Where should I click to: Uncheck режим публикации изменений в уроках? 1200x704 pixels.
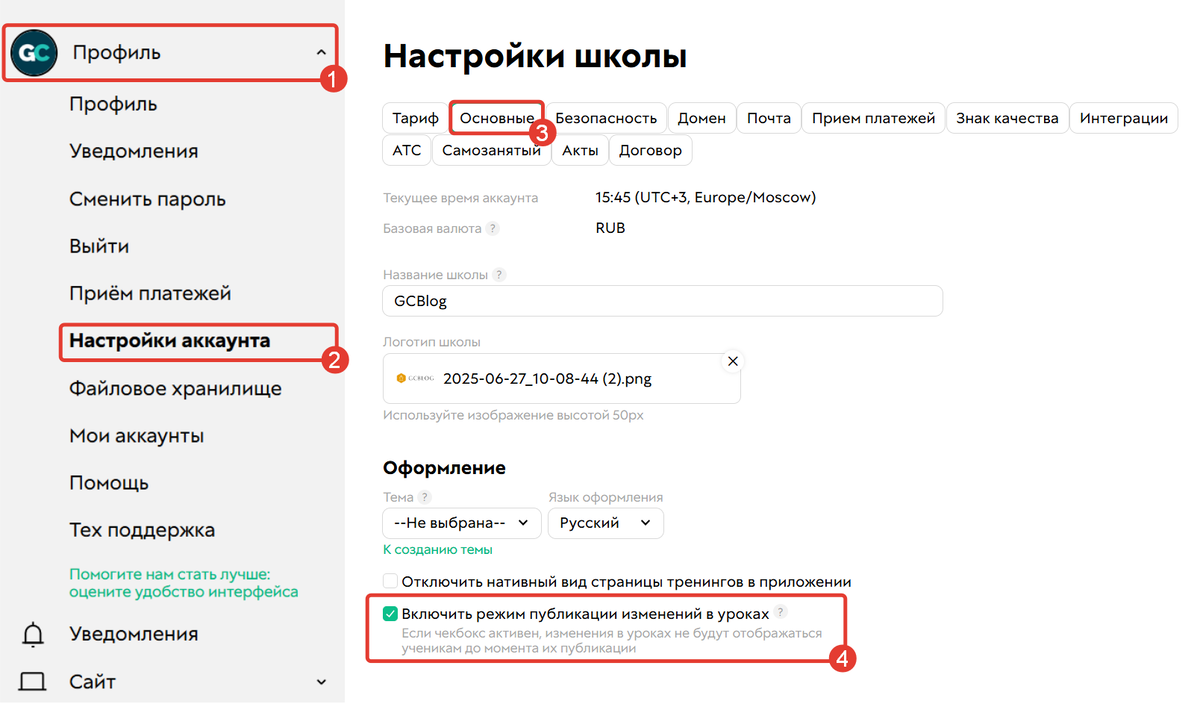click(390, 613)
